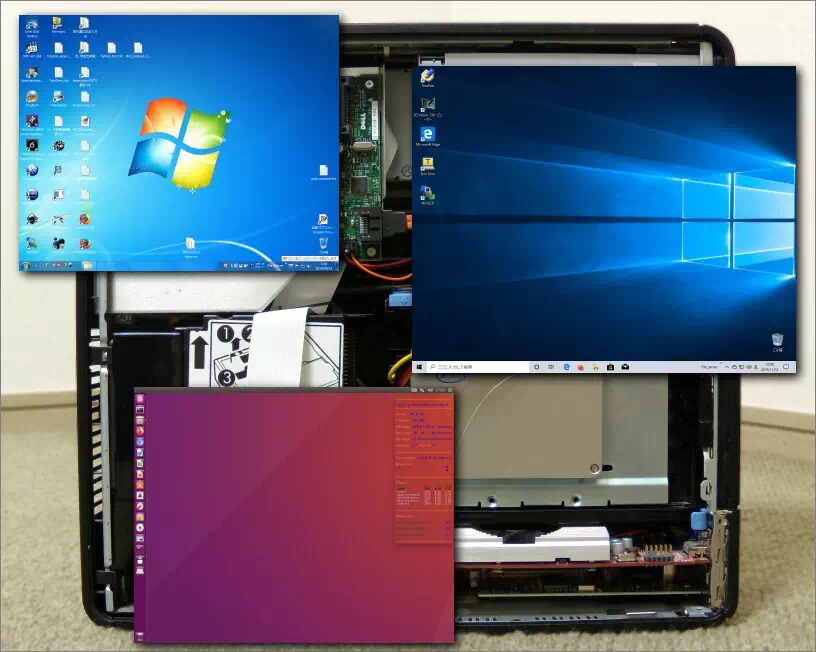Click the Show Desktop button on Windows 10
The image size is (816, 652).
pos(795,366)
